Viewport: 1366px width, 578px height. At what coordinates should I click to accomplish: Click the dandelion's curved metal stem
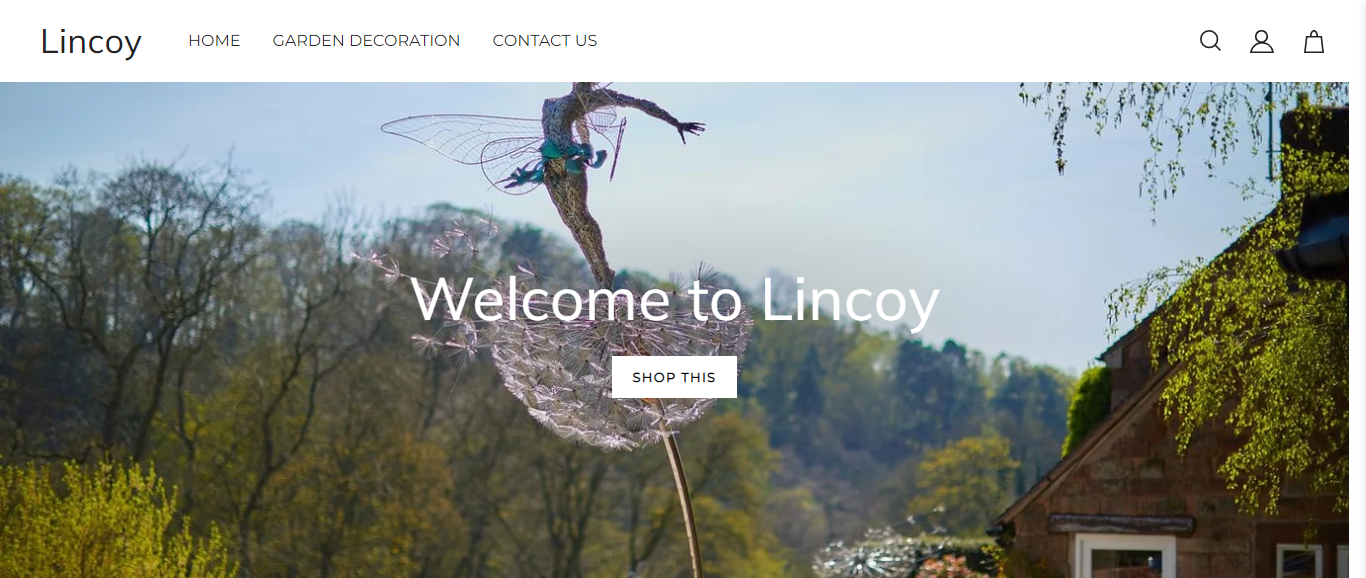[x=683, y=500]
